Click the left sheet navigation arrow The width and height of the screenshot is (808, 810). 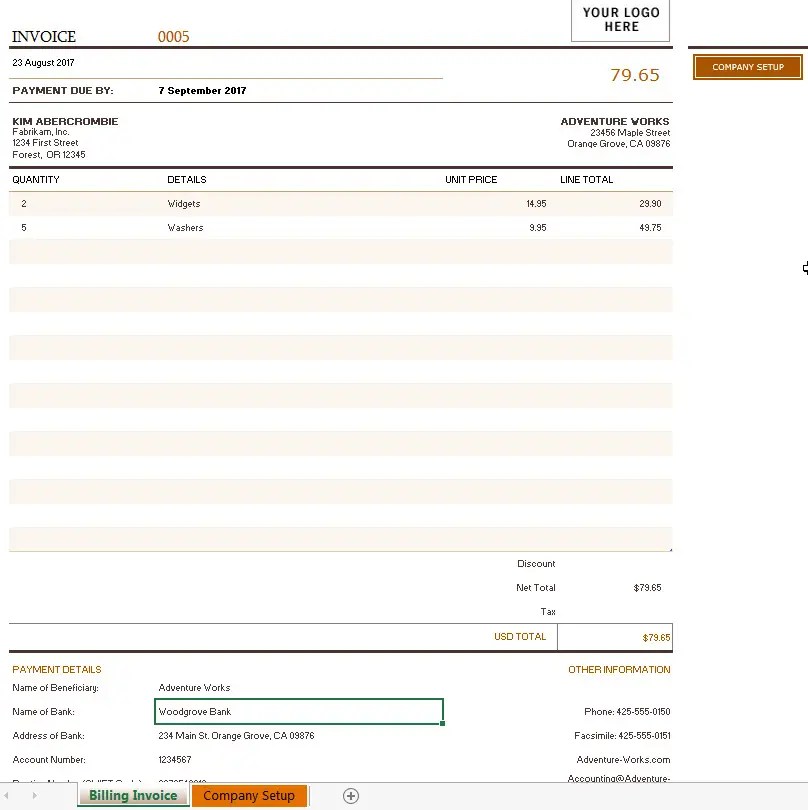tap(8, 795)
